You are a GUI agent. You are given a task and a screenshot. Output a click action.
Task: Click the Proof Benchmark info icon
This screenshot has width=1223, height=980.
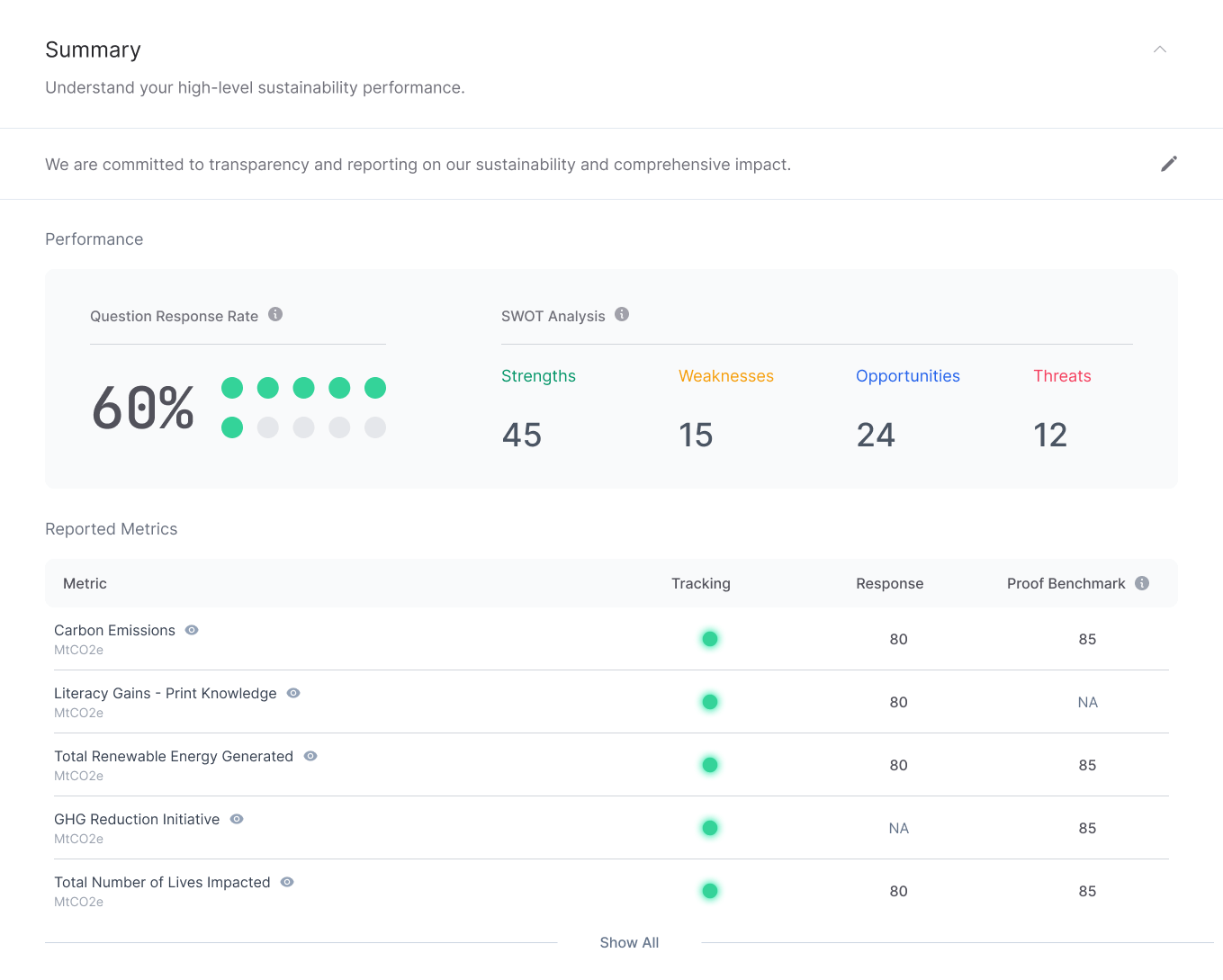(x=1142, y=583)
